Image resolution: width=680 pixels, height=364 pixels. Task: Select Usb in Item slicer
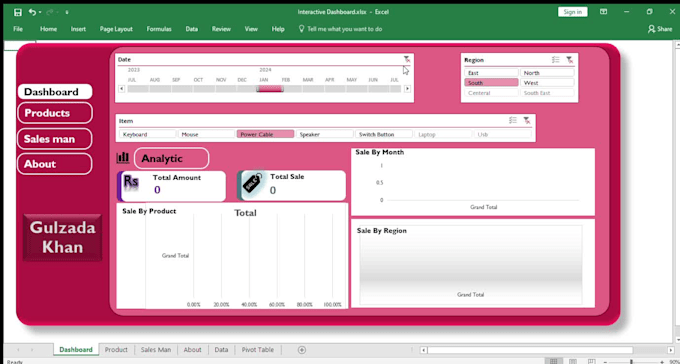[502, 134]
